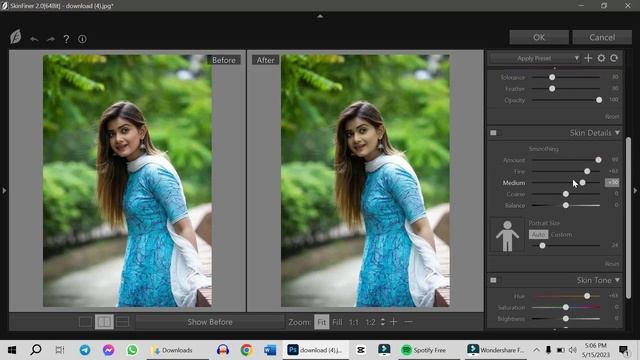
Task: Open the notification center icon
Action: pos(623,350)
